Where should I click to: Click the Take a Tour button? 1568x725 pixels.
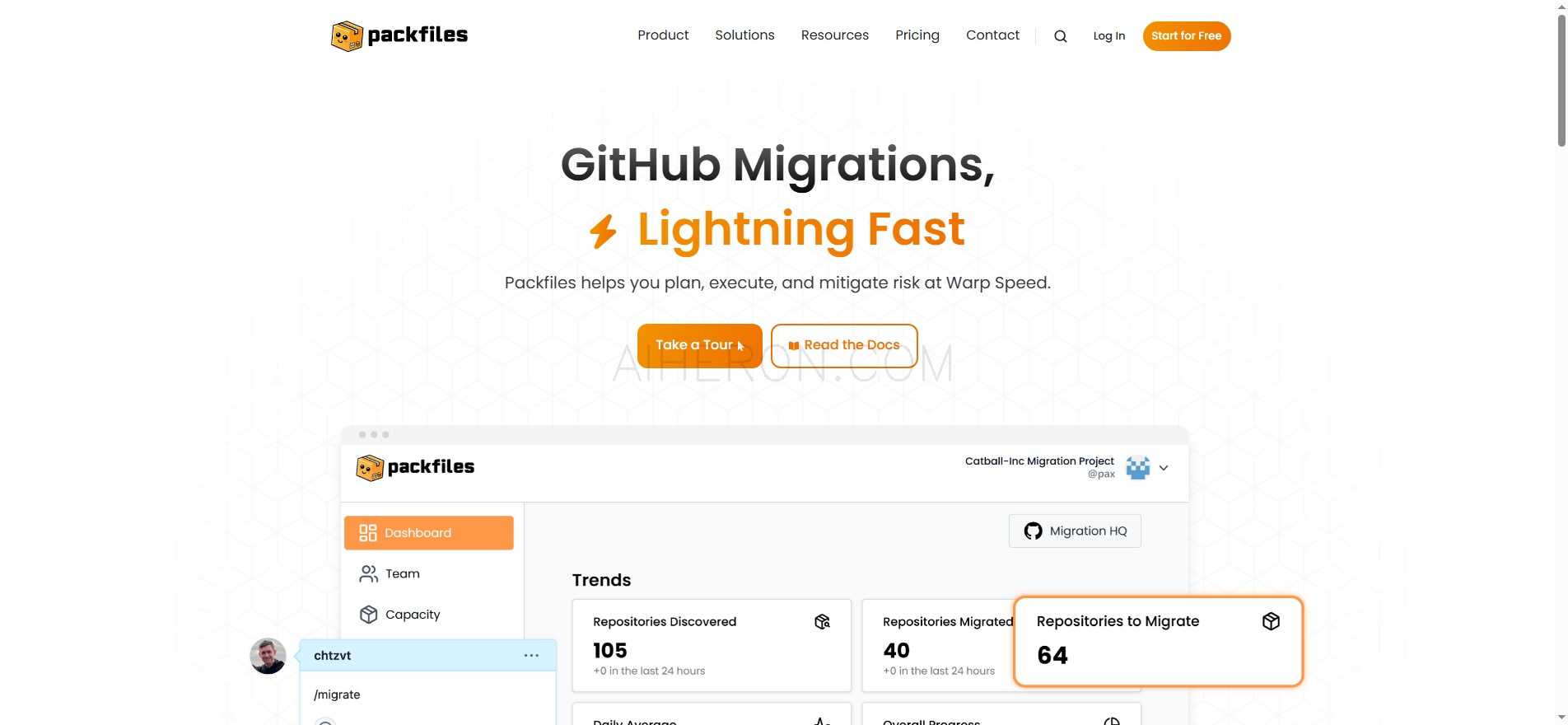pos(700,345)
